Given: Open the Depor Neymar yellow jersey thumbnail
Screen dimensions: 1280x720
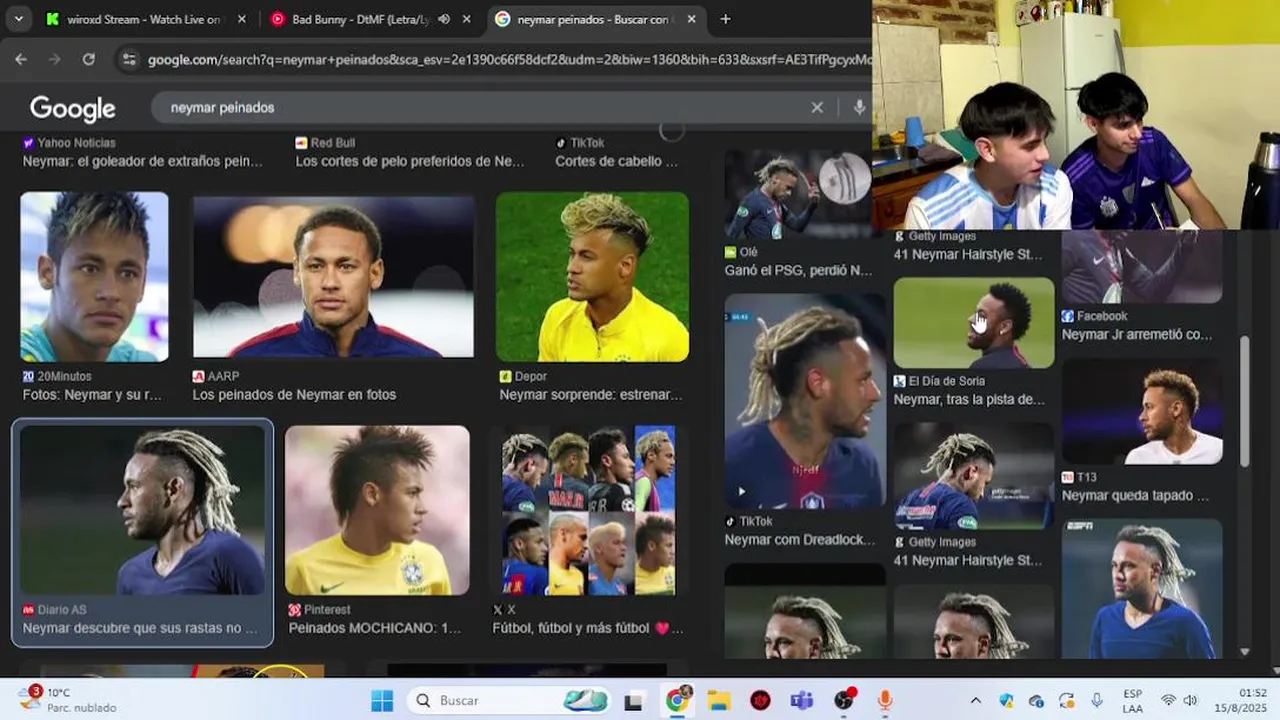Looking at the screenshot, I should [592, 277].
